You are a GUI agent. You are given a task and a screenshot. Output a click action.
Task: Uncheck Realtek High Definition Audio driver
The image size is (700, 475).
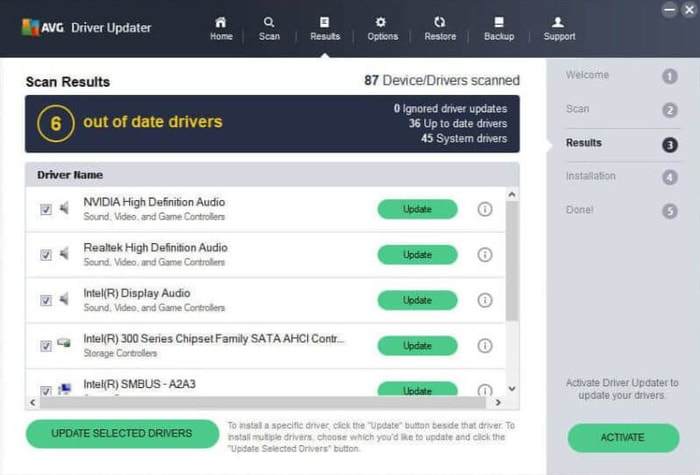[x=46, y=255]
